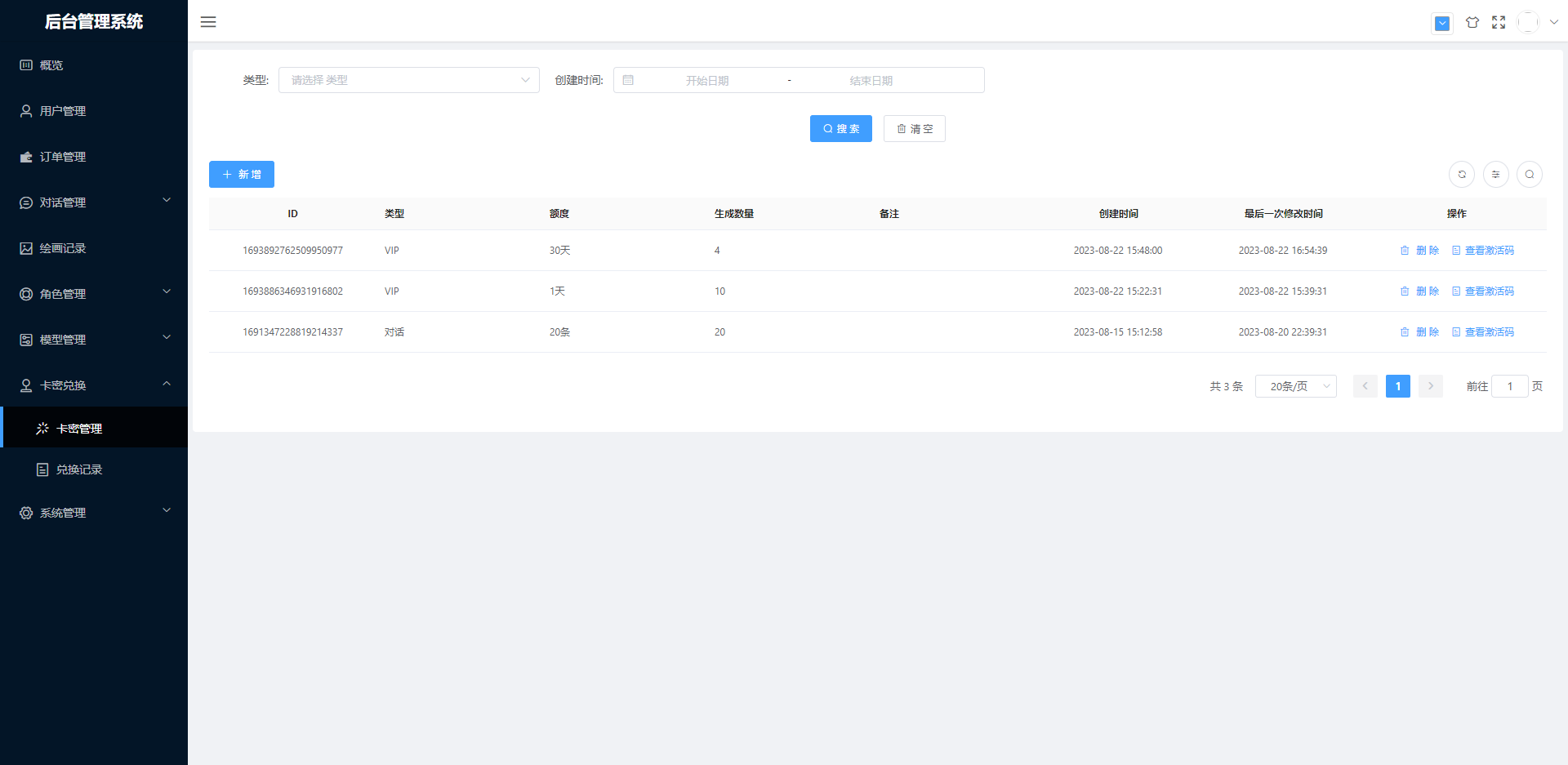The image size is (1568, 765).
Task: Toggle fullscreen mode icon
Action: point(1499,23)
